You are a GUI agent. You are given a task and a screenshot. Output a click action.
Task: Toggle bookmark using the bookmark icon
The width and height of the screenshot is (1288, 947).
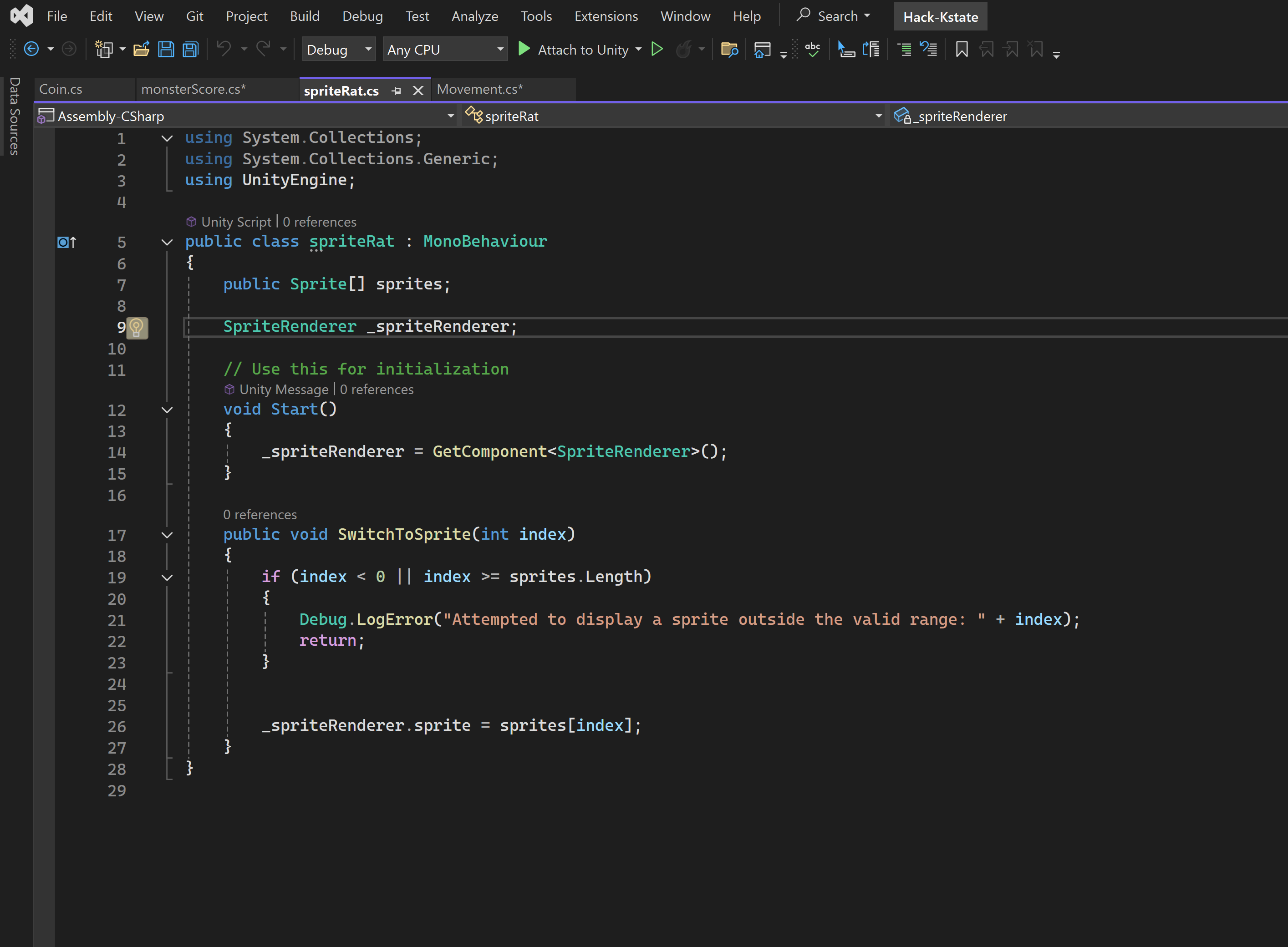pos(962,49)
